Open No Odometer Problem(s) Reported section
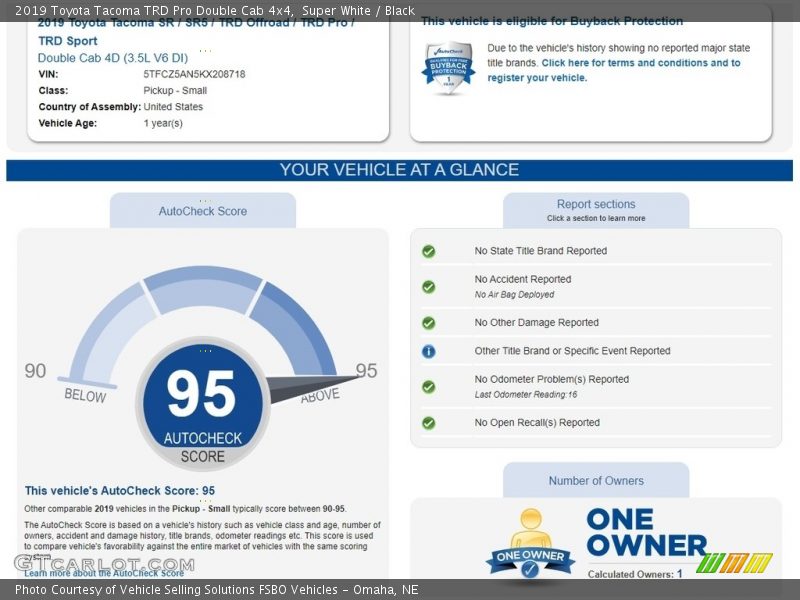Viewport: 800px width, 600px height. coord(595,386)
